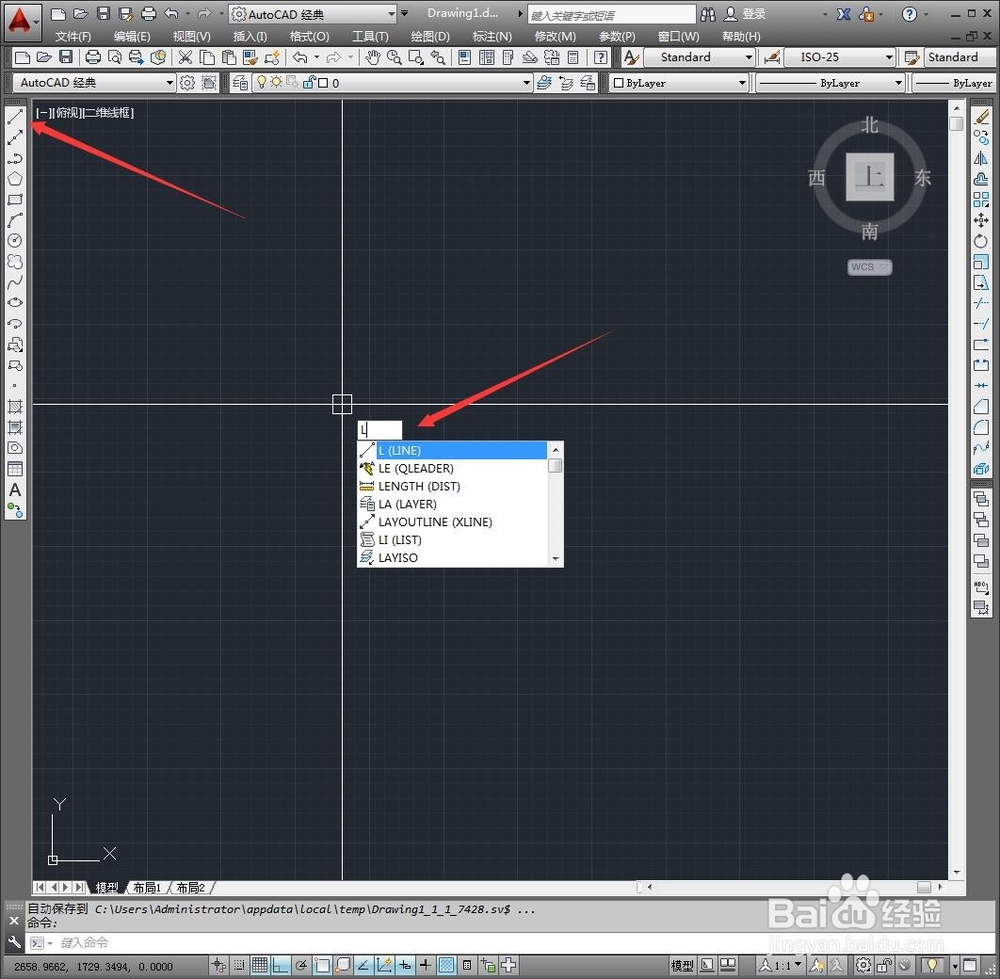Open the 文件(F) menu

(73, 36)
